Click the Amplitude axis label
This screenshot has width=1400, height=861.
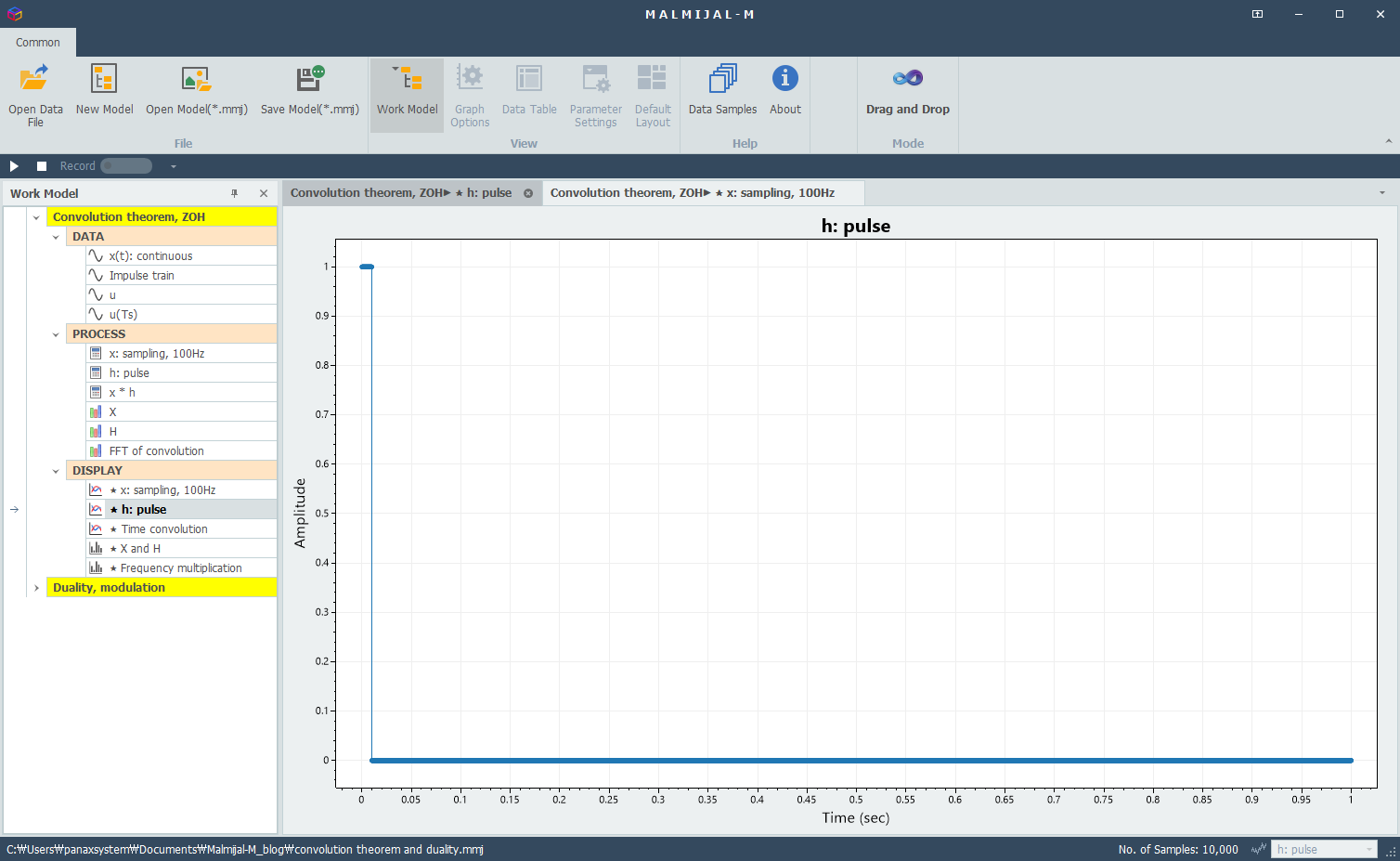pyautogui.click(x=300, y=513)
